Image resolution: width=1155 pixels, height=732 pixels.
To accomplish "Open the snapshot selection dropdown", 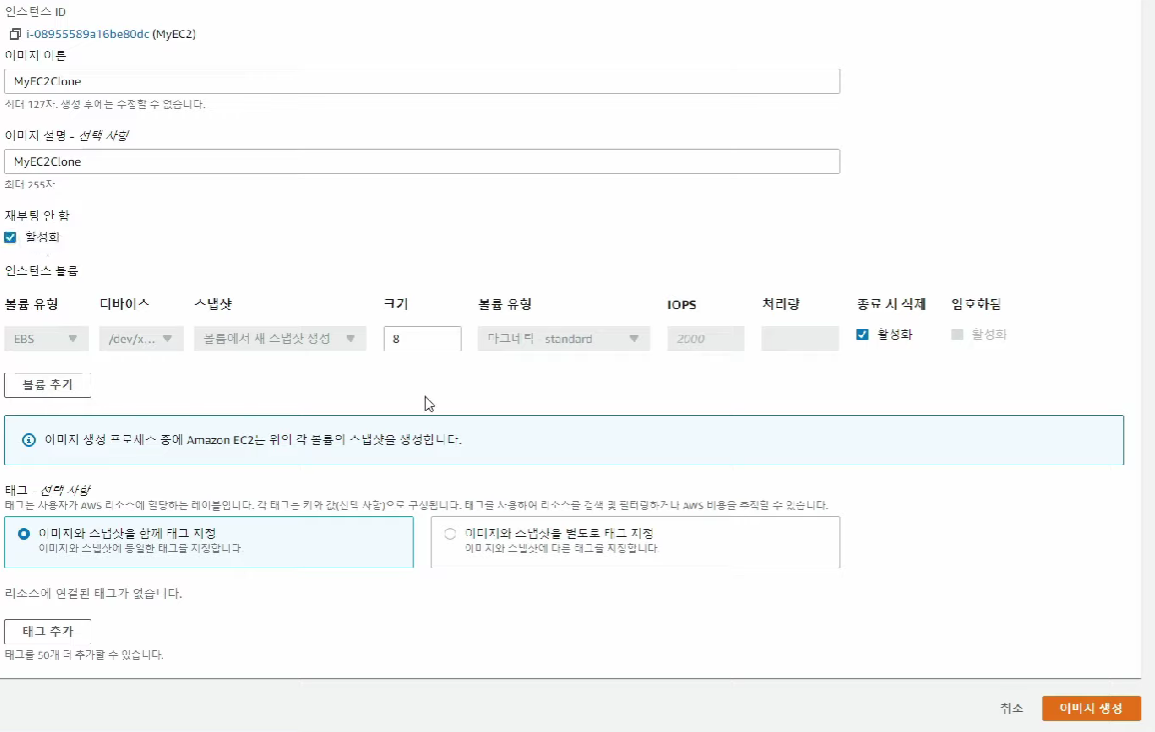I will (x=280, y=339).
